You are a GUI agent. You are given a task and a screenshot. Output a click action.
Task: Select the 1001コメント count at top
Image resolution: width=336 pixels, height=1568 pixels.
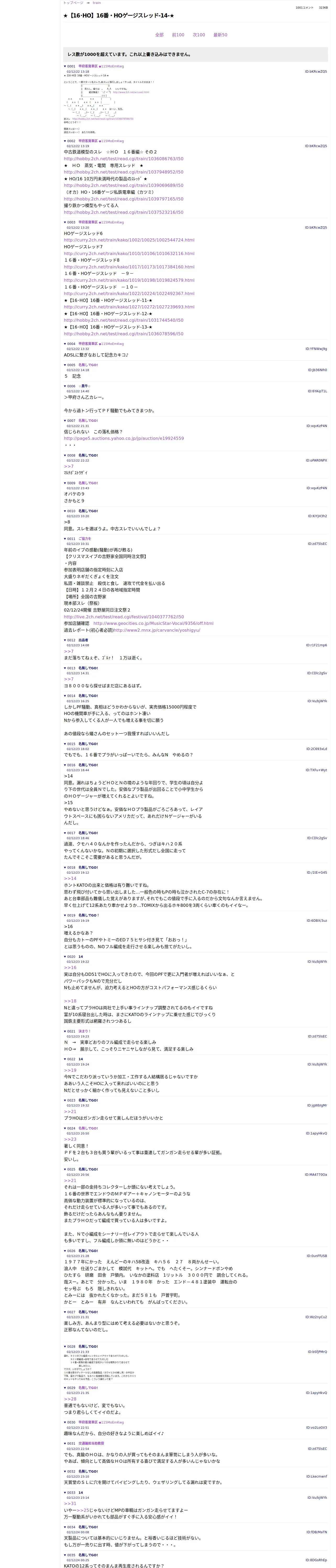(304, 8)
